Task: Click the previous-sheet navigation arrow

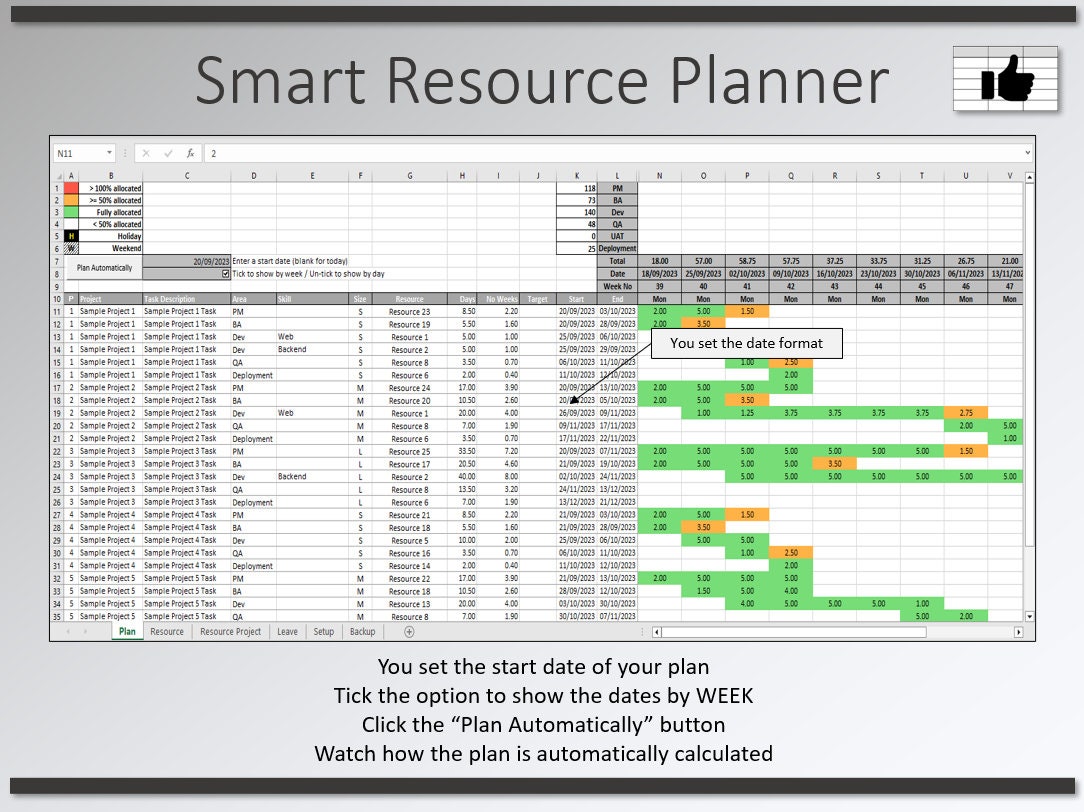Action: 68,632
